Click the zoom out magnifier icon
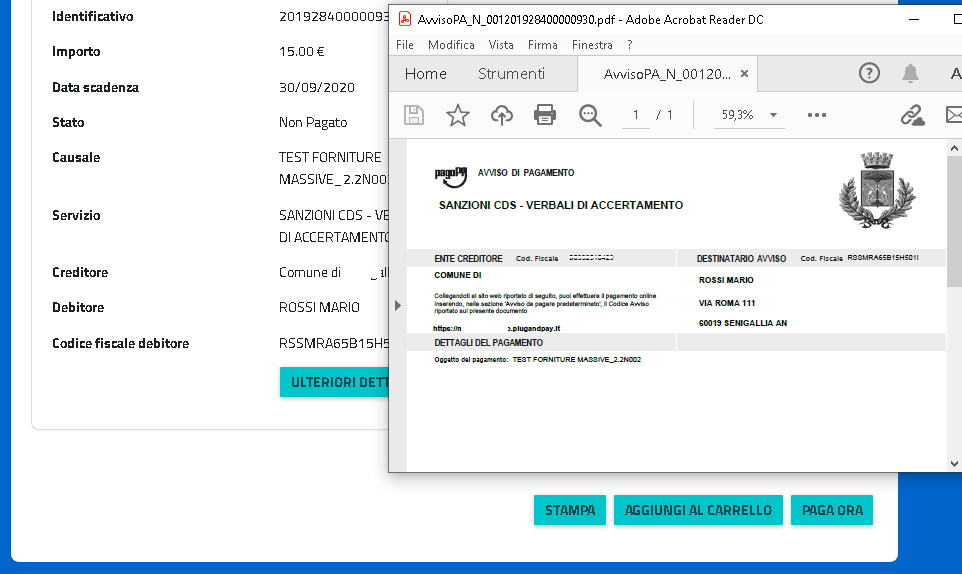962x574 pixels. 590,115
